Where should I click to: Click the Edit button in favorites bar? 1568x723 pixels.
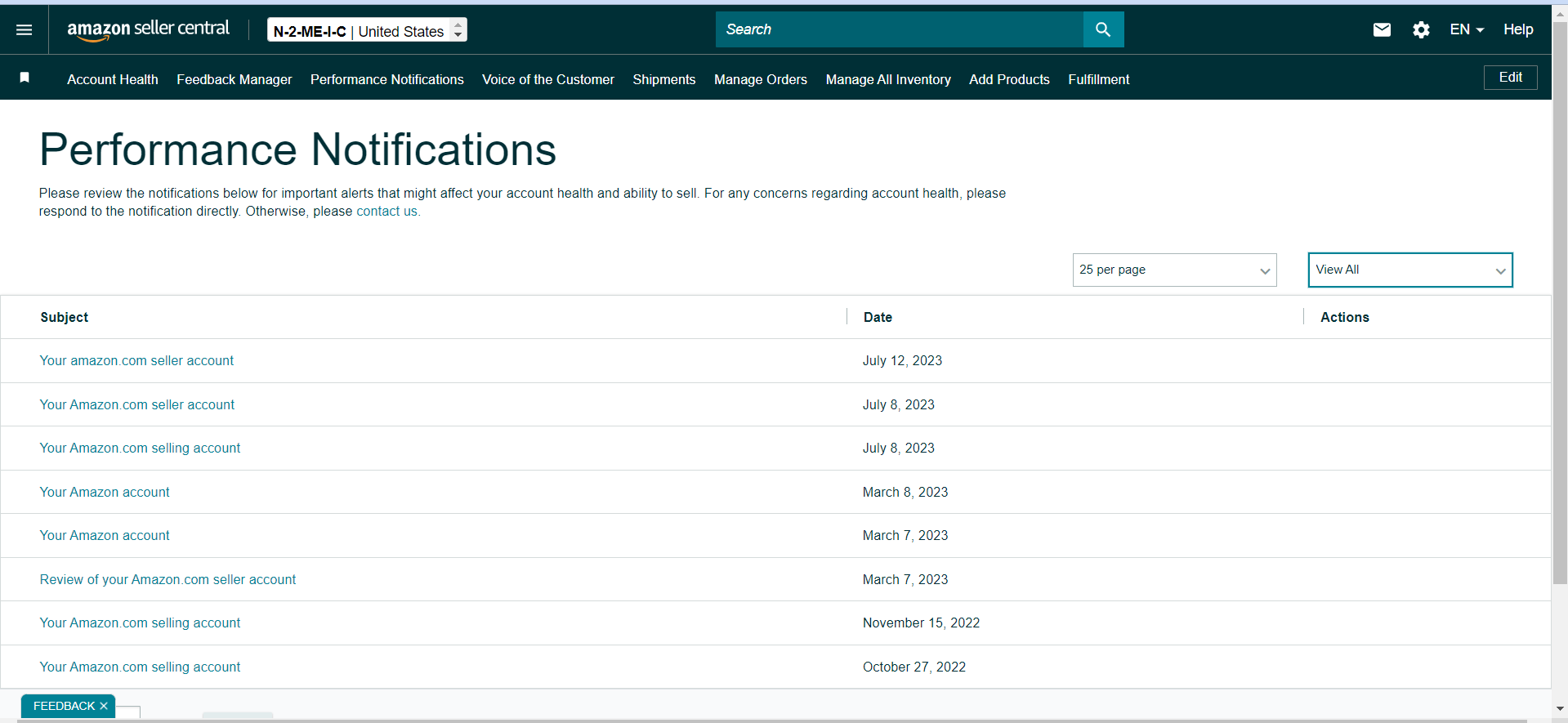click(1510, 78)
